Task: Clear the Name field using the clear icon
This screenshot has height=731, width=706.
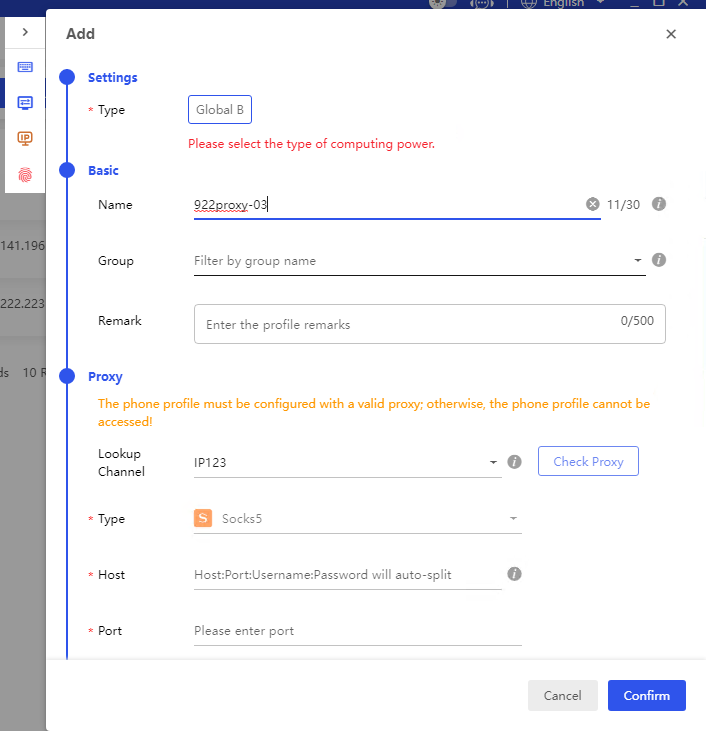Action: [592, 204]
